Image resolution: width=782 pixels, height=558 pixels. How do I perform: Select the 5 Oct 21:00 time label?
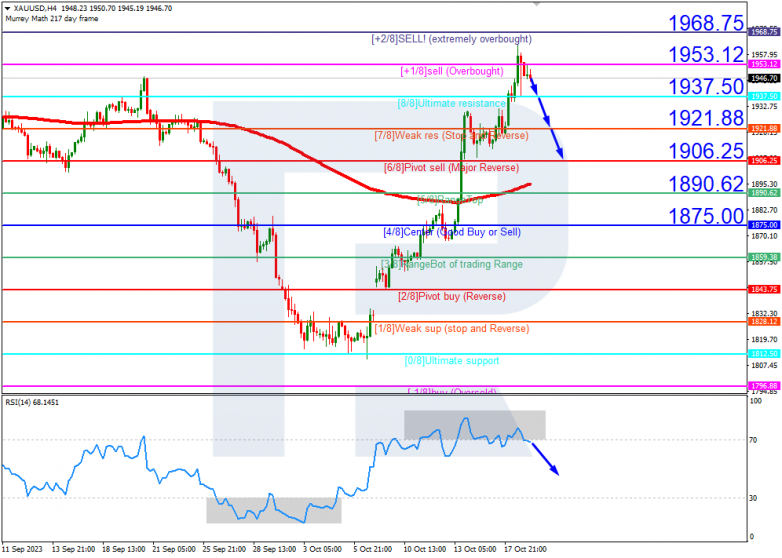(374, 550)
